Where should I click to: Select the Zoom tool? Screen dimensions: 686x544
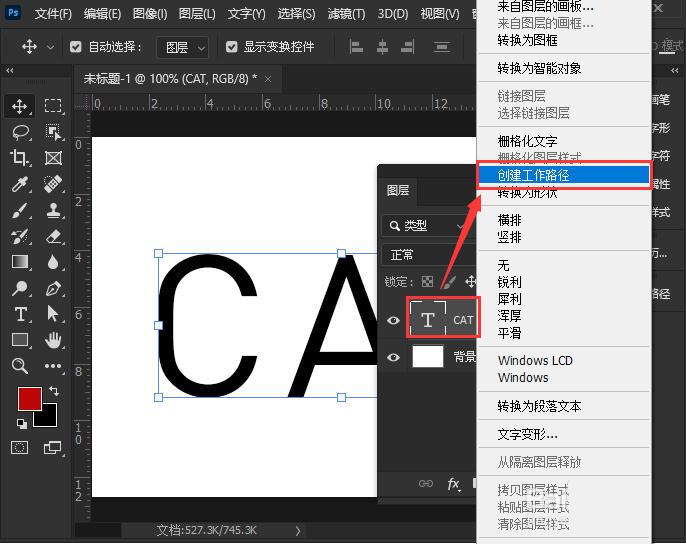20,366
